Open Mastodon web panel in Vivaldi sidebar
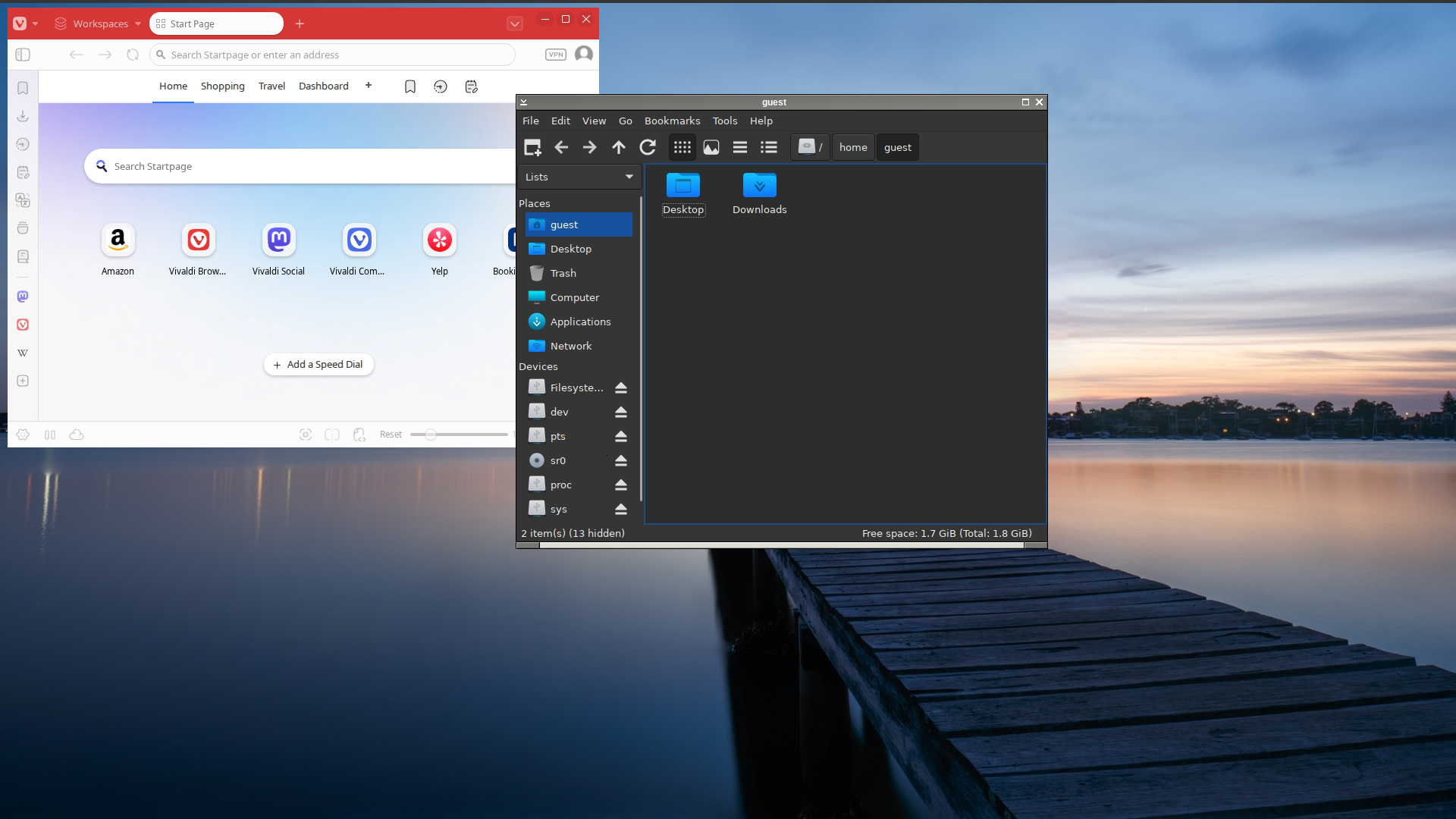The width and height of the screenshot is (1456, 819). coord(23,297)
